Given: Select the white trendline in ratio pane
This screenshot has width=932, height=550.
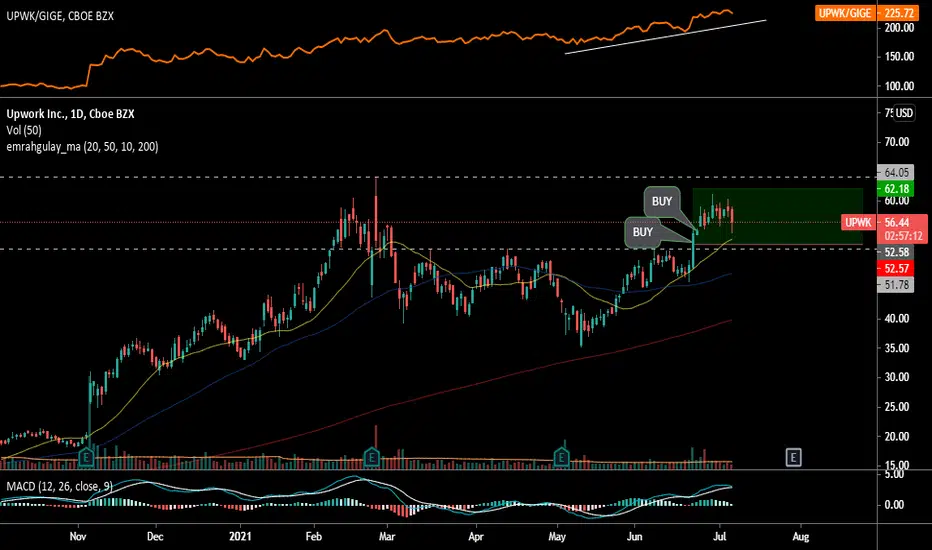Looking at the screenshot, I should pos(666,37).
